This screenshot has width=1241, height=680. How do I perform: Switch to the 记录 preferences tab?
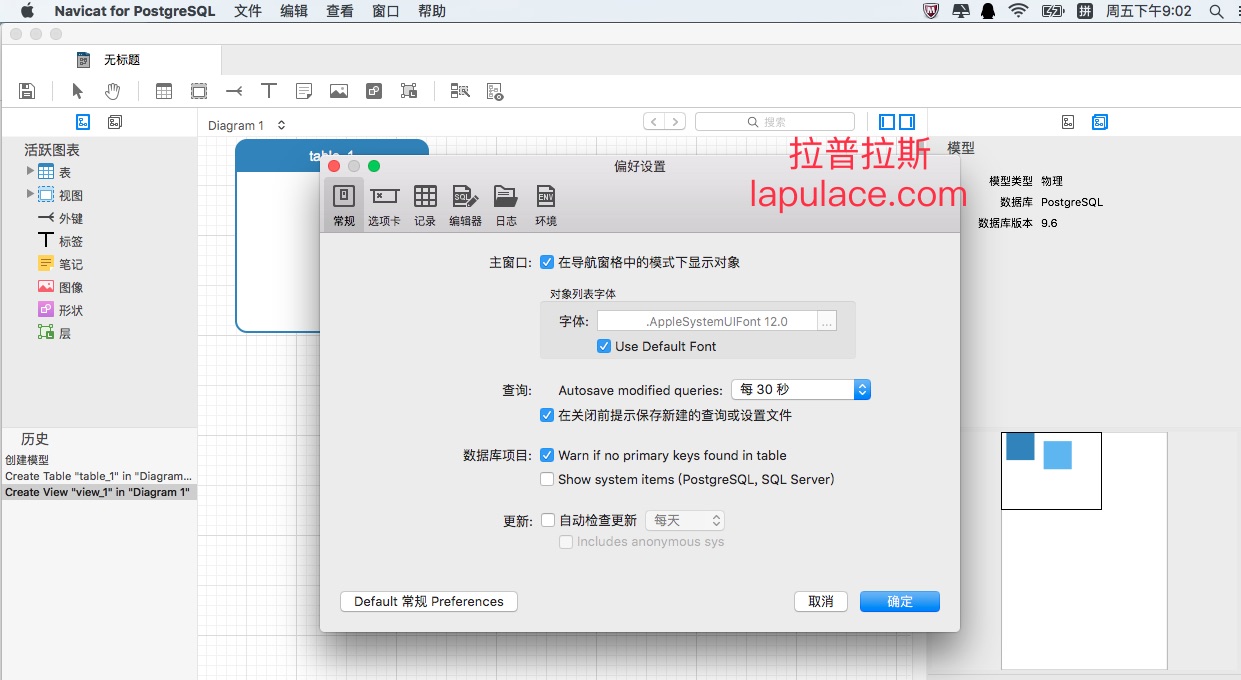[x=425, y=205]
